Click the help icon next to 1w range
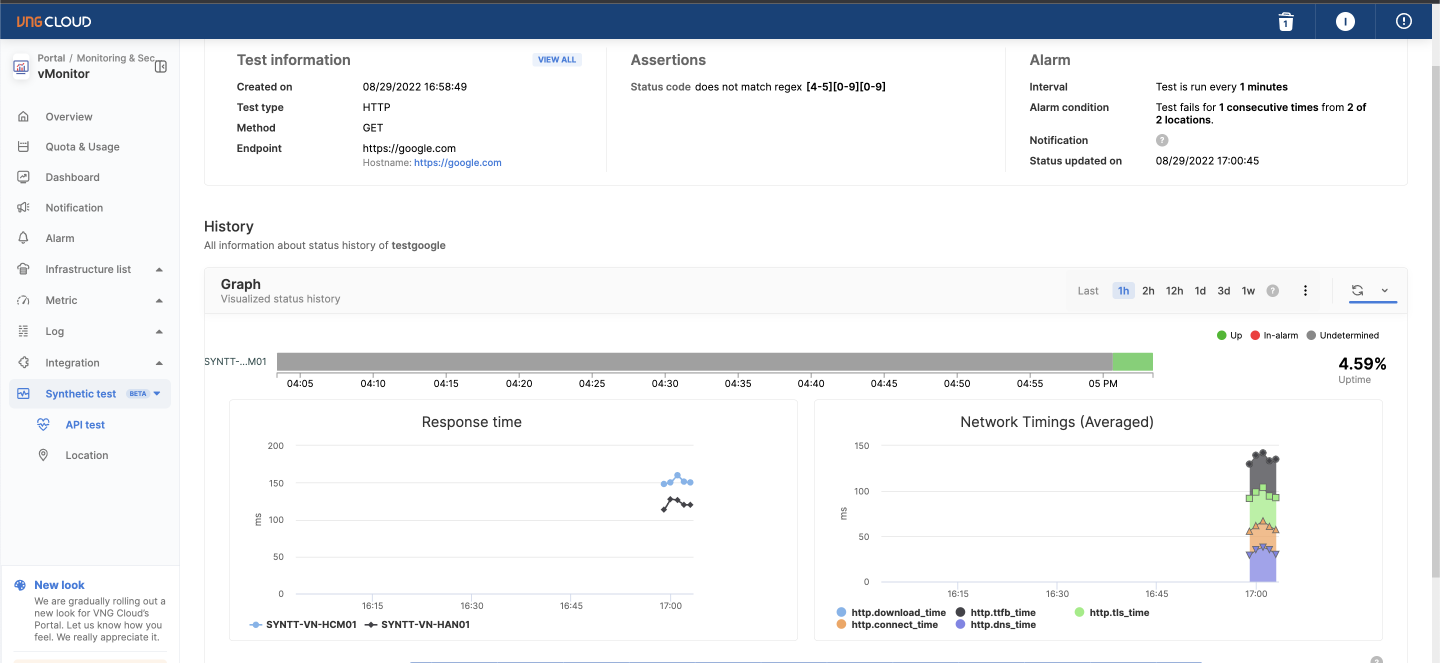 click(x=1273, y=291)
